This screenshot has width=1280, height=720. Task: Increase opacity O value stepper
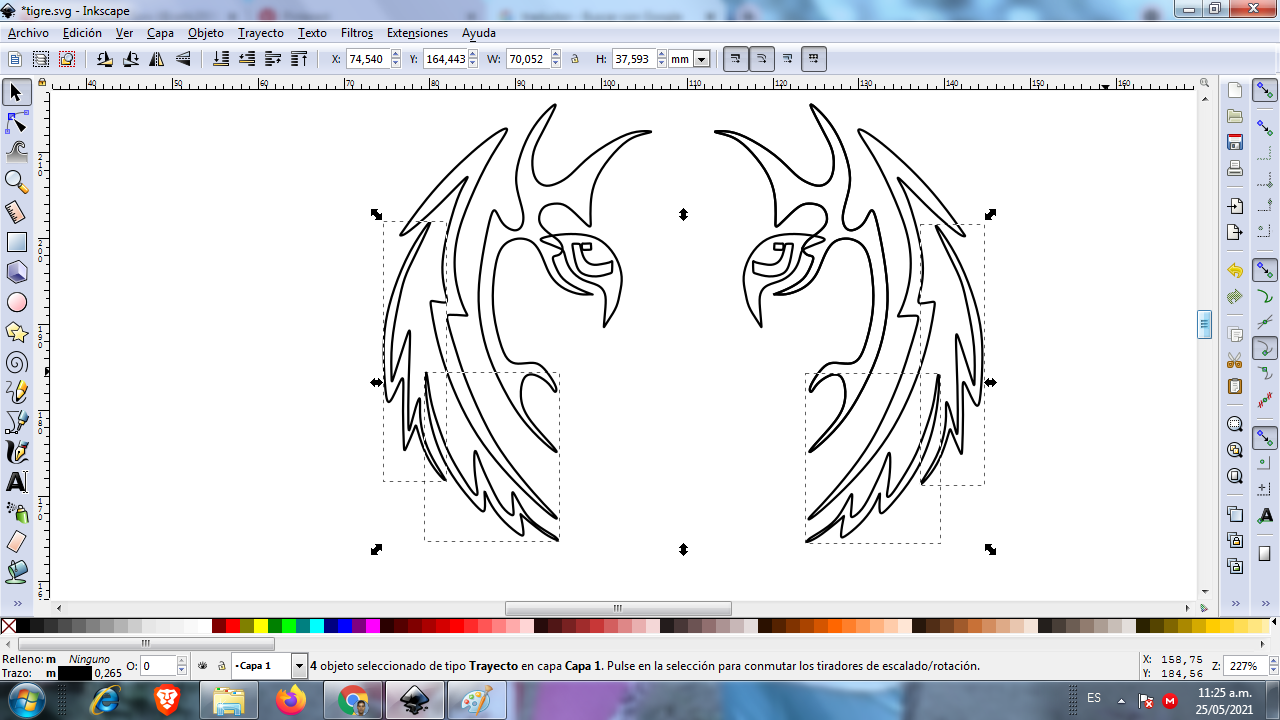(x=183, y=661)
